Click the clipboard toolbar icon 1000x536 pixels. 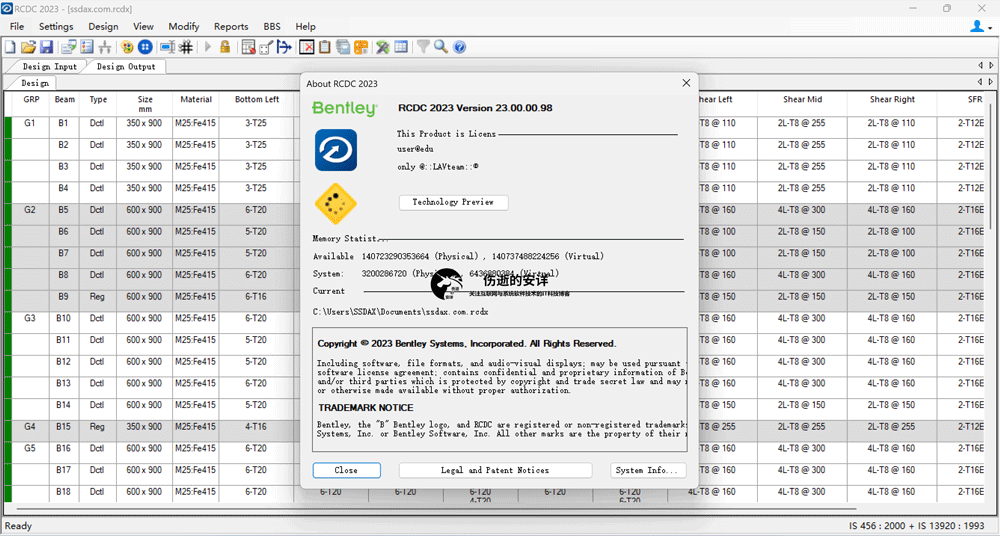coord(325,47)
